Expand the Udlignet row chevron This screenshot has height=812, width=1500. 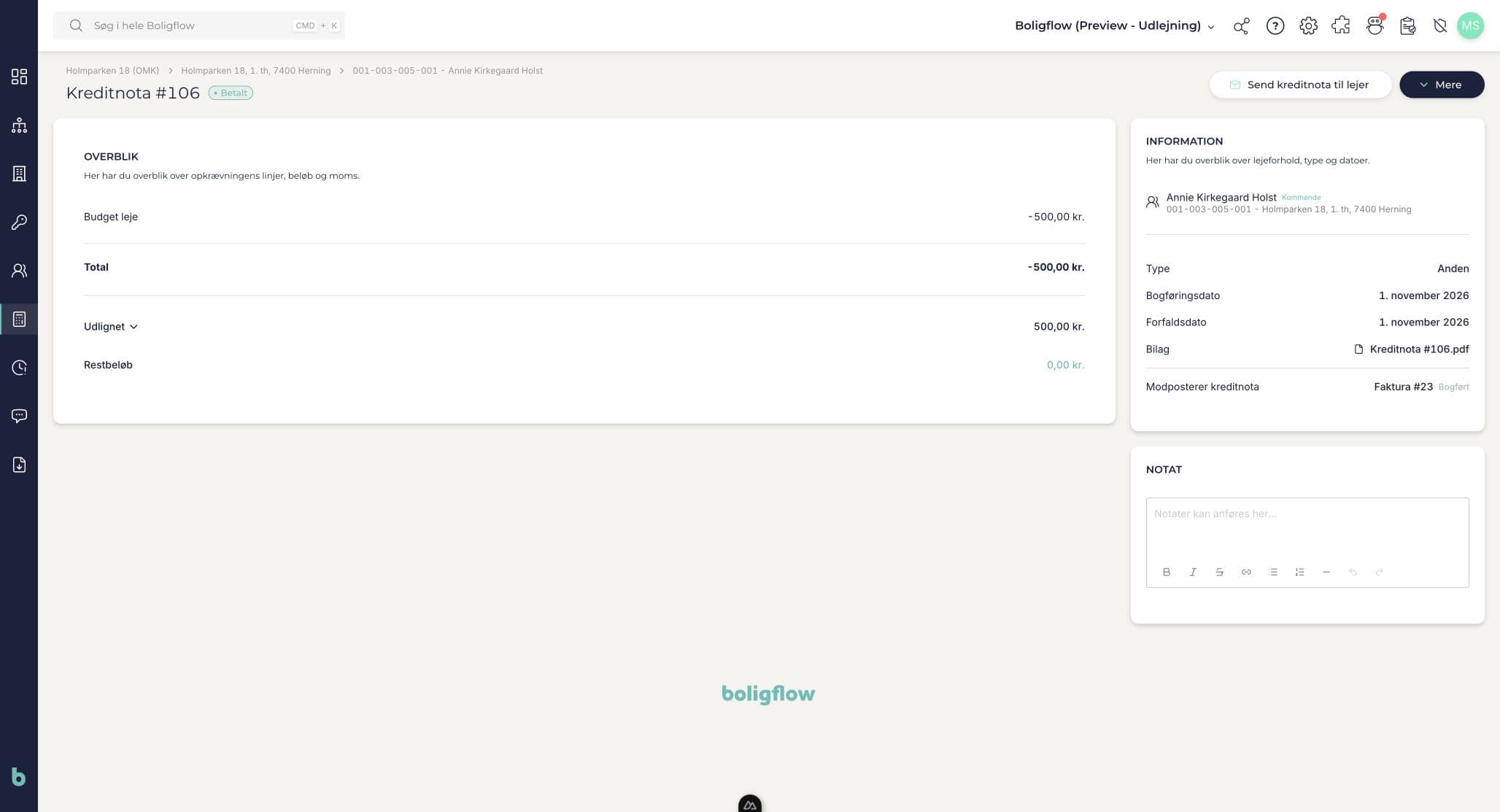point(134,327)
